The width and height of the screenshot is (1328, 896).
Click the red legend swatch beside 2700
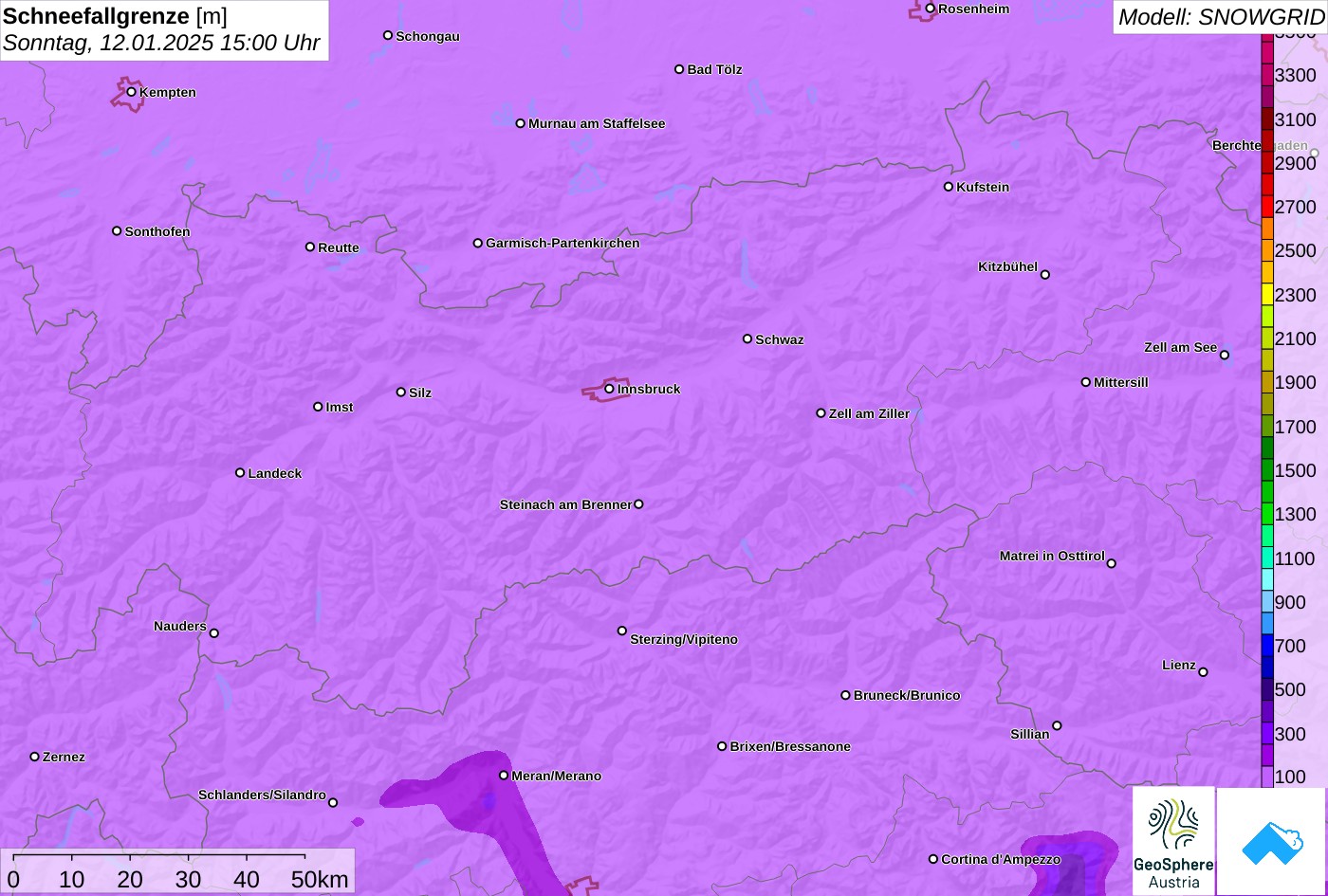coord(1267,207)
